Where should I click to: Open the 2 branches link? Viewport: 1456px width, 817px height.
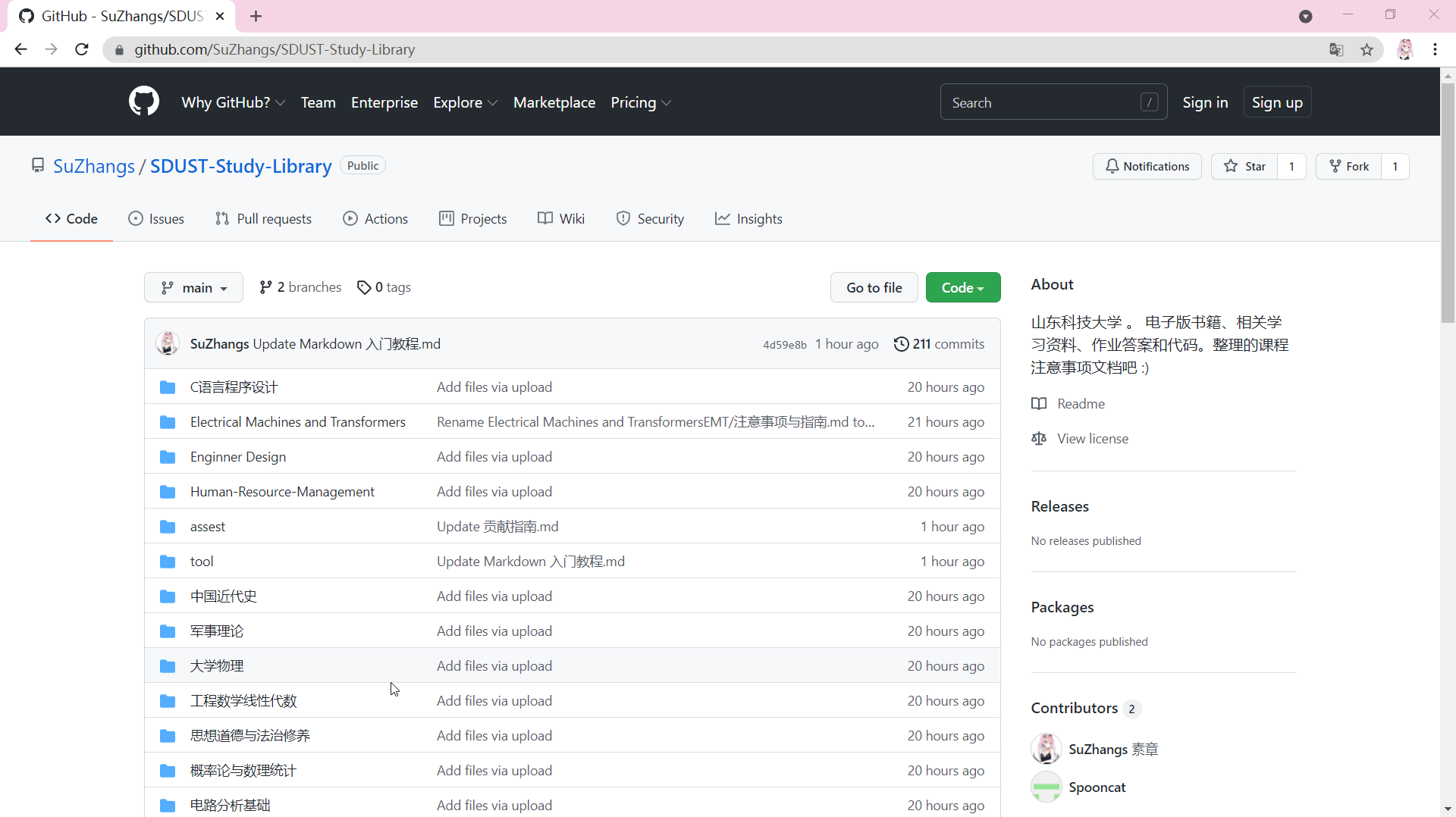(300, 287)
